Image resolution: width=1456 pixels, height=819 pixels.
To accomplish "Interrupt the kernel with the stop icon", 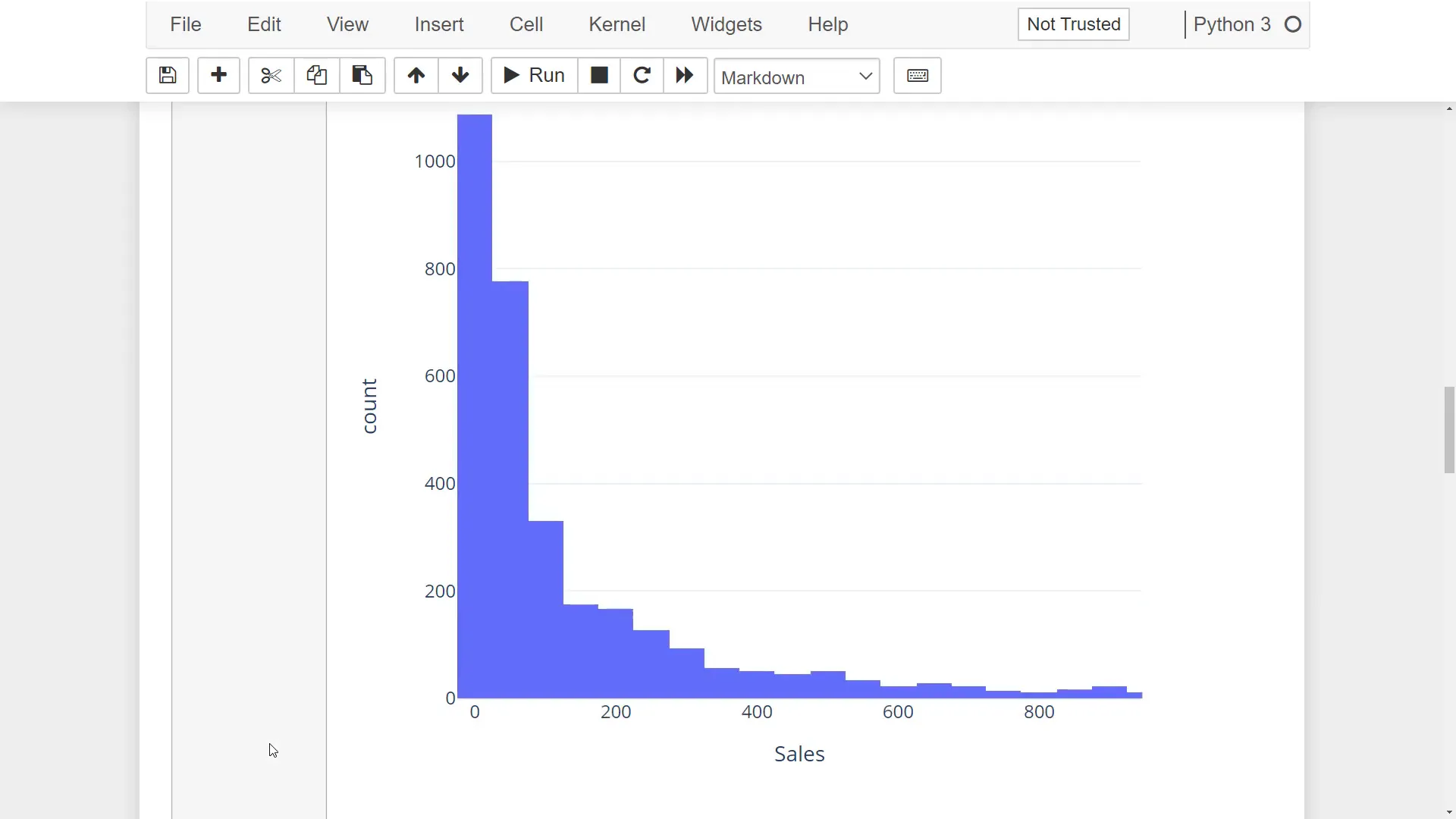I will click(598, 75).
